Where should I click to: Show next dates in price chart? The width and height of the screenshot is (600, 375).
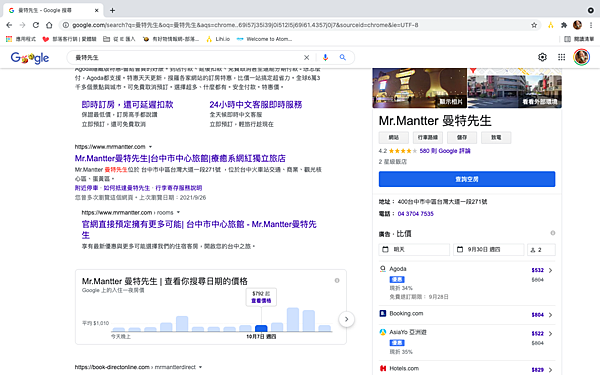point(346,319)
